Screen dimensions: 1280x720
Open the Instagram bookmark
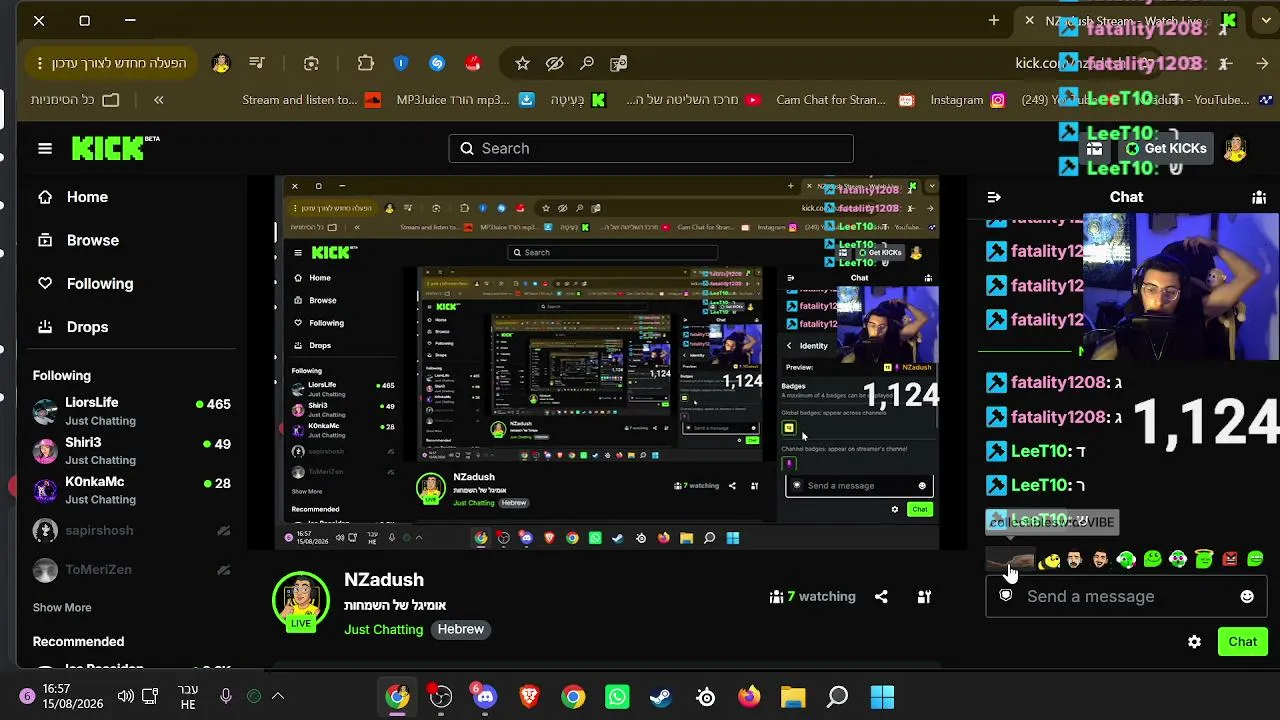(967, 100)
